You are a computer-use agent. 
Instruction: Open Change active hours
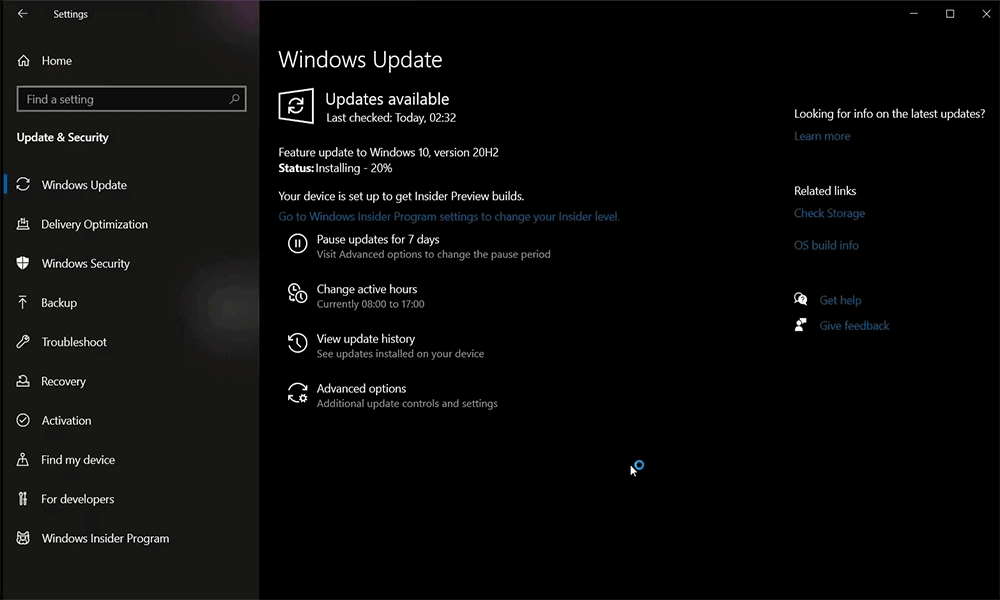(367, 289)
